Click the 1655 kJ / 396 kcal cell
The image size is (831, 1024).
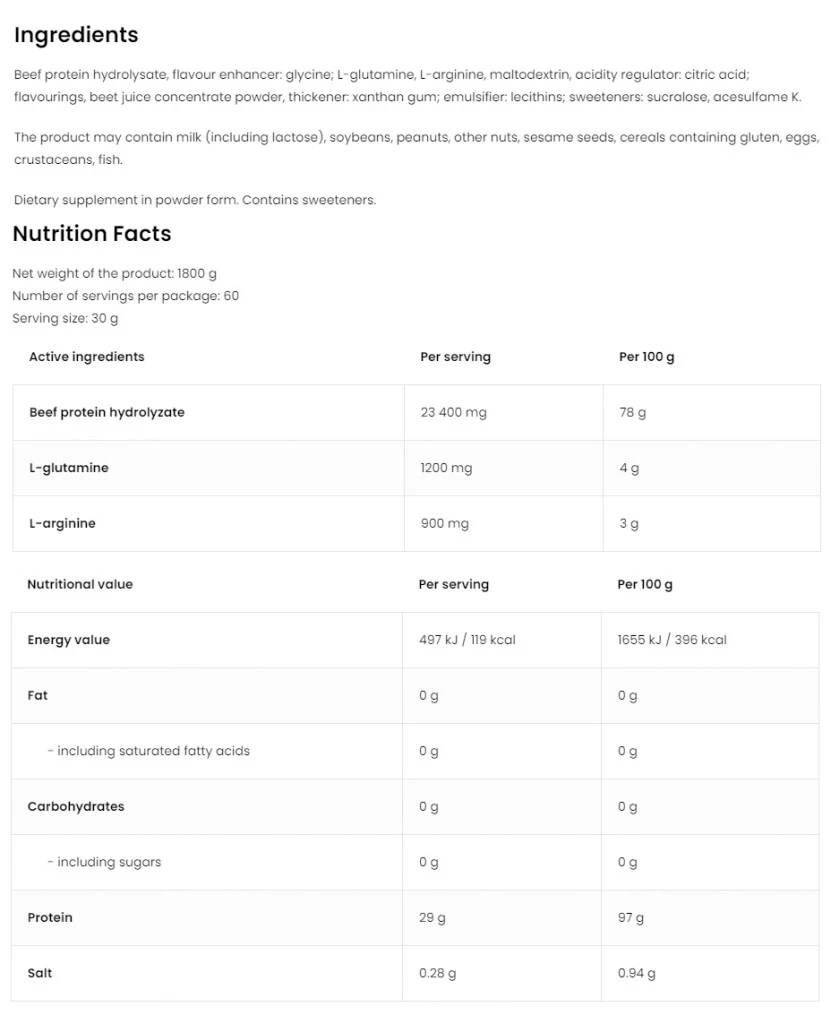pos(672,640)
